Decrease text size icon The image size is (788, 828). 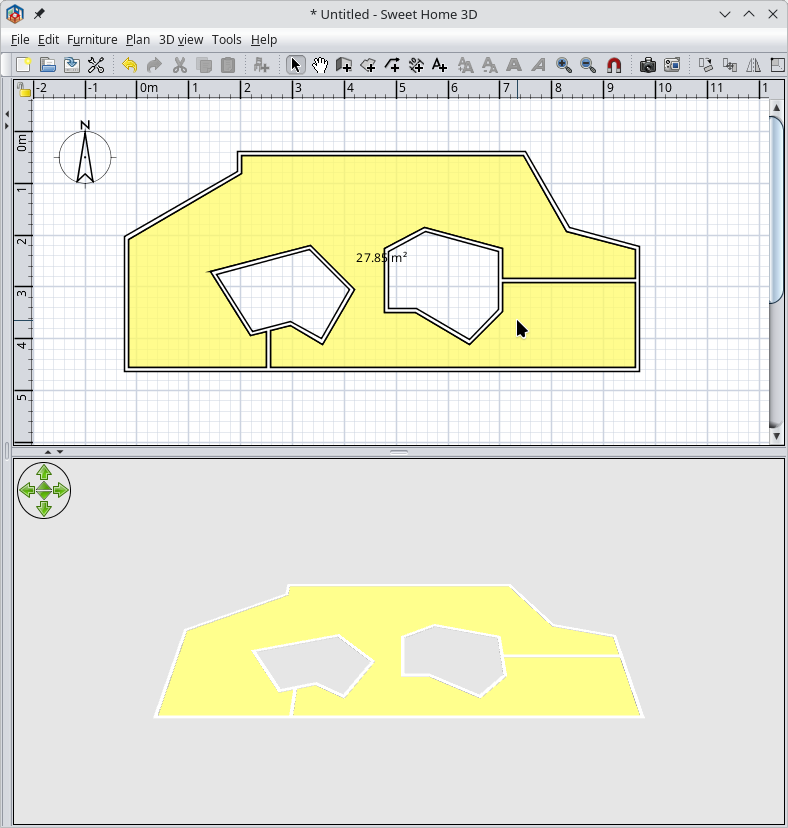490,65
